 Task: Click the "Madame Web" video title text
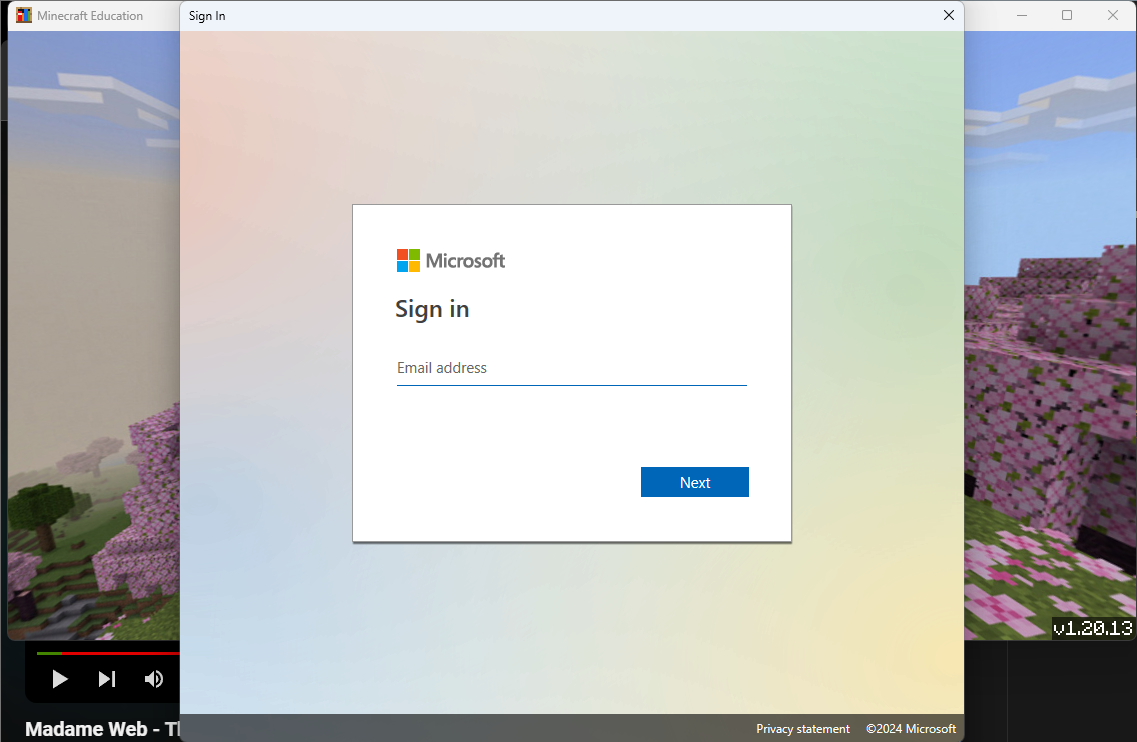click(x=102, y=729)
